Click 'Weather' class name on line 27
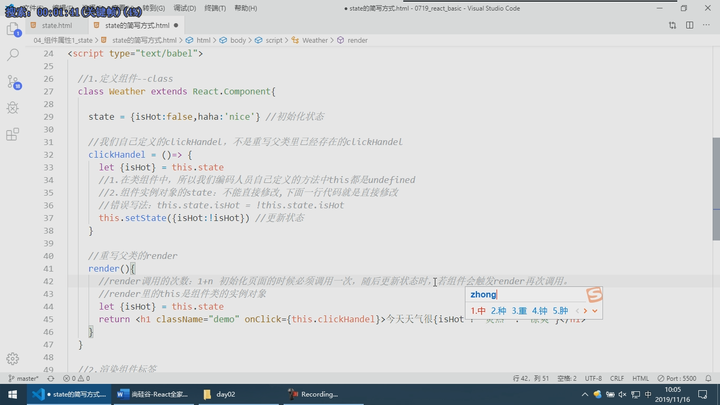Image resolution: width=720 pixels, height=405 pixels. click(x=127, y=91)
